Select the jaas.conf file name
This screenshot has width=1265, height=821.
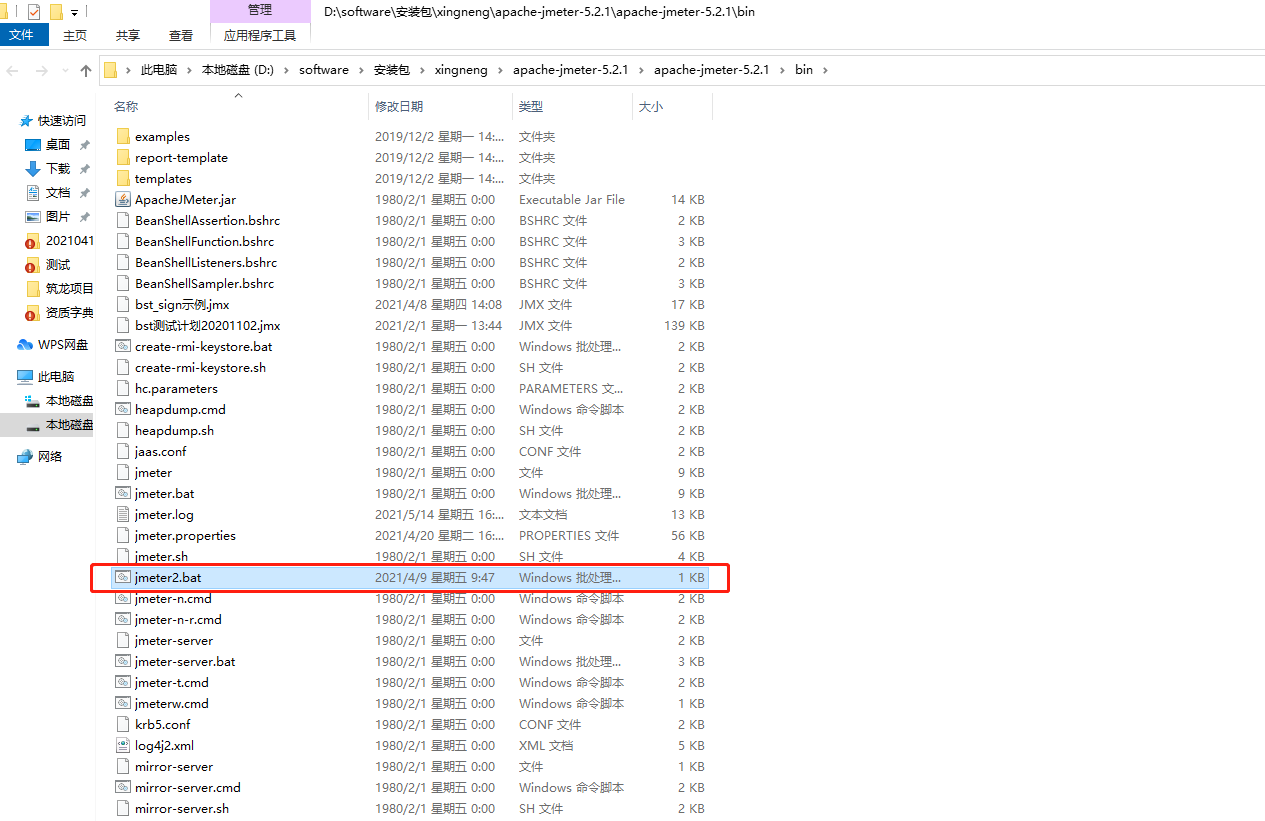160,451
